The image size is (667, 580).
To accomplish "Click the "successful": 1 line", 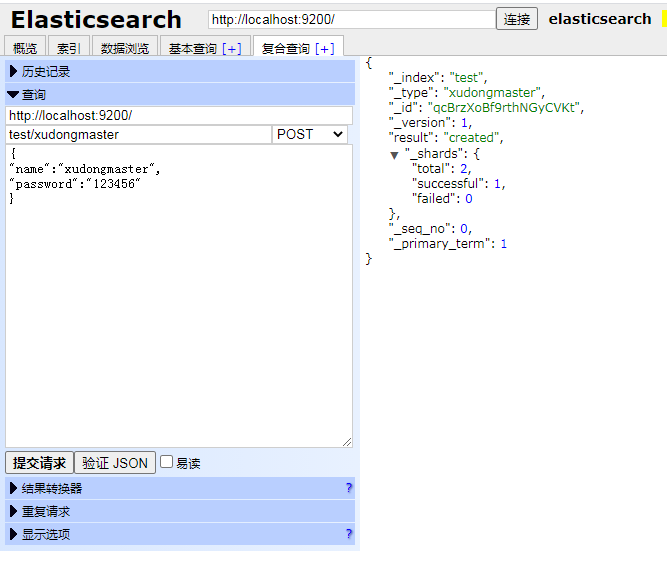I will [x=459, y=183].
